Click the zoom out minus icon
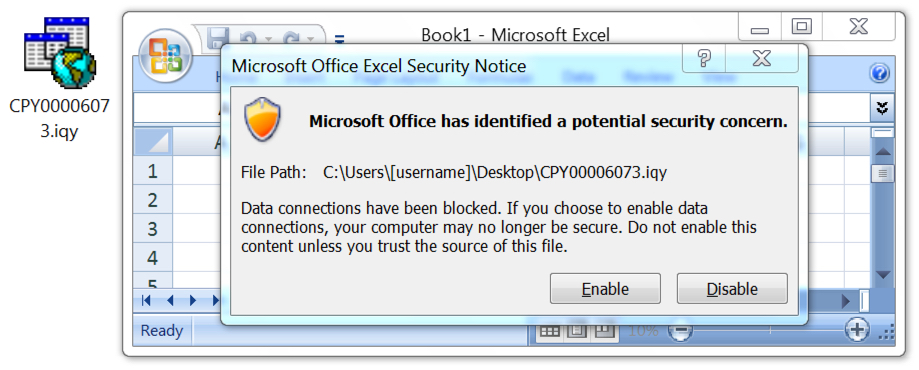Viewport: 919px width, 370px height. click(680, 332)
